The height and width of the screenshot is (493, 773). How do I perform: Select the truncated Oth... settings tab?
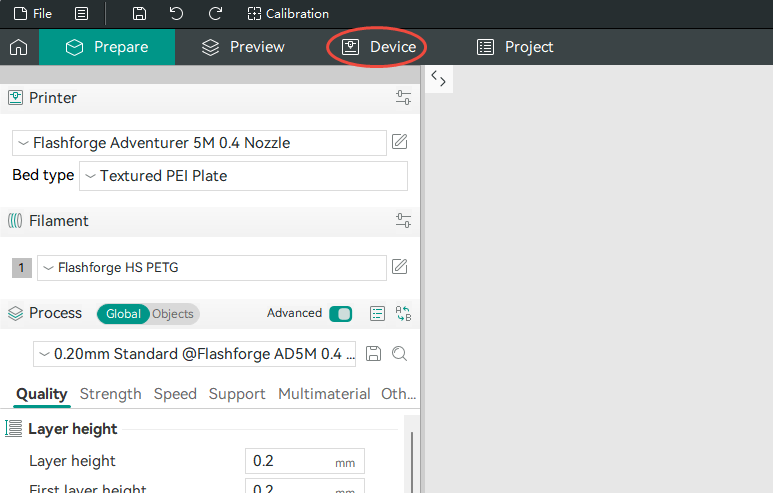coord(398,394)
